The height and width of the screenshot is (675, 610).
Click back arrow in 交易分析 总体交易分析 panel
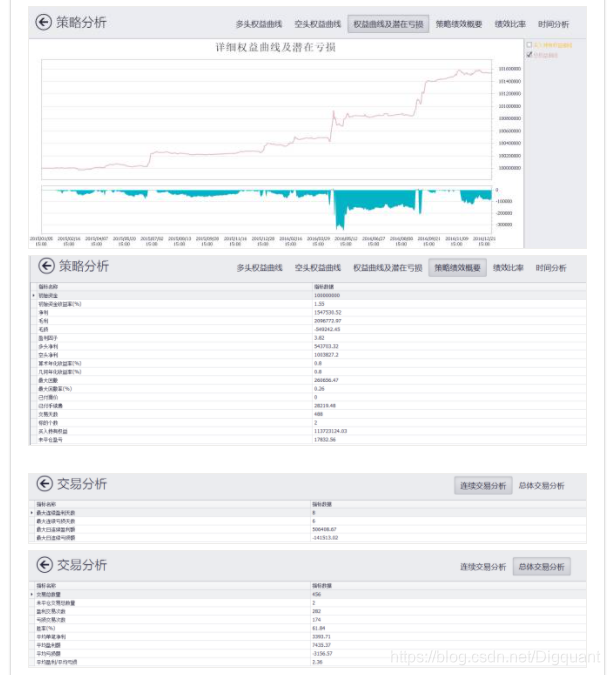44,565
